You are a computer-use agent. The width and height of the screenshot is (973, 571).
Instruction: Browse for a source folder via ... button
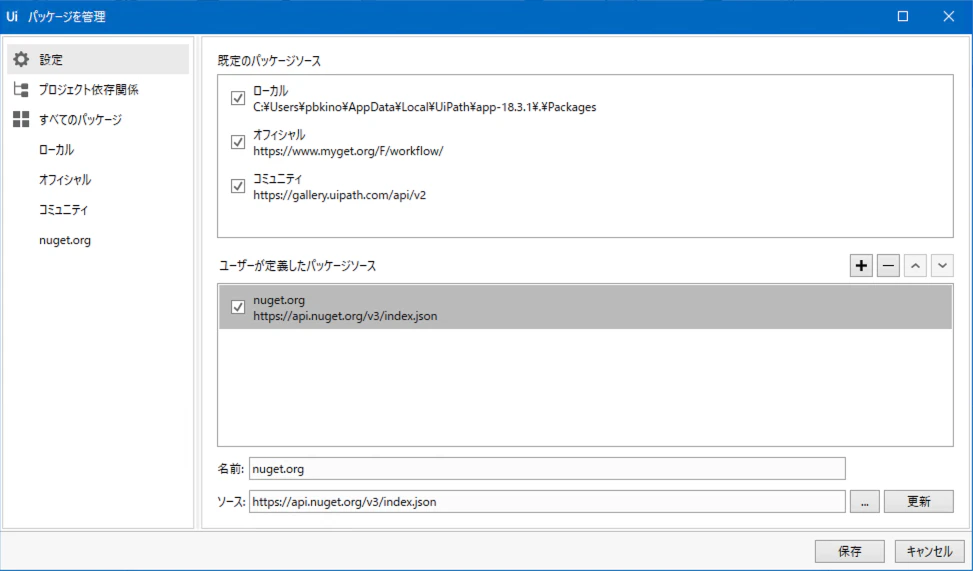pyautogui.click(x=865, y=501)
